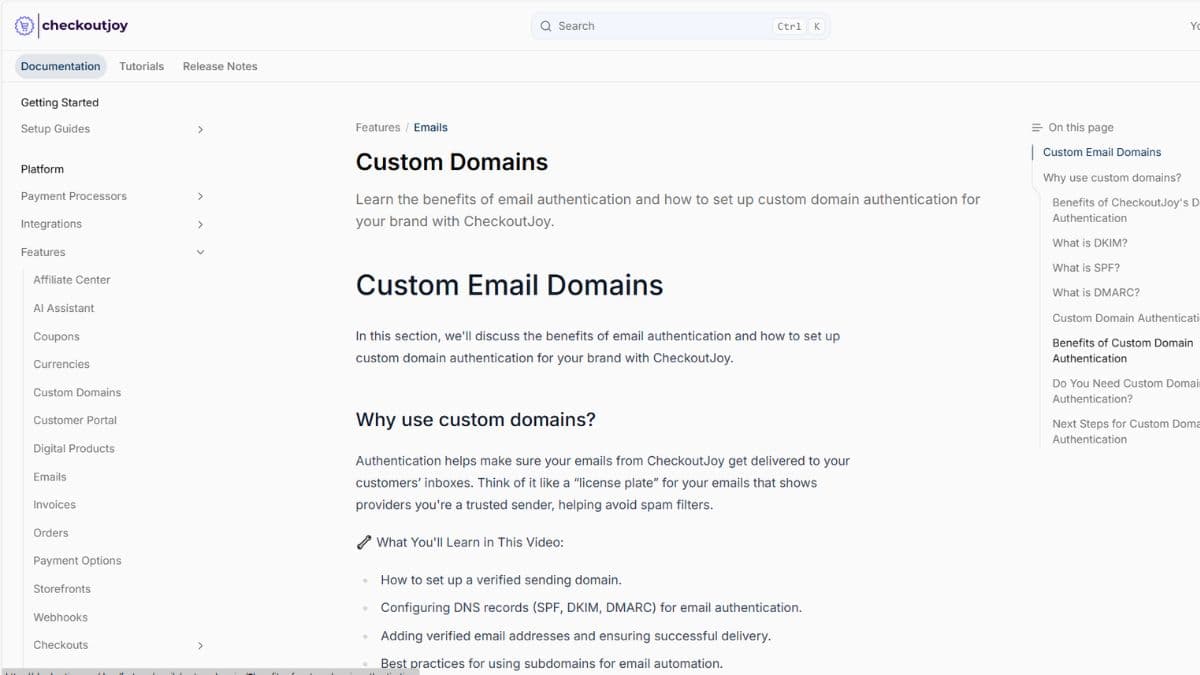Image resolution: width=1200 pixels, height=675 pixels.
Task: Click How to set up verified sending domain bullet
Action: point(501,580)
